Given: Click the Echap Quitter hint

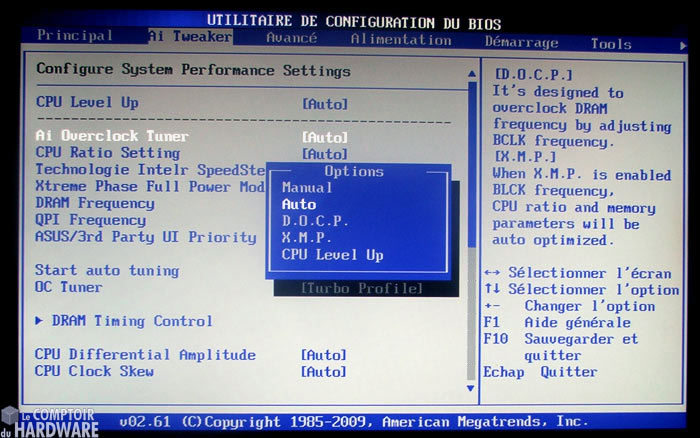Looking at the screenshot, I should pos(540,372).
